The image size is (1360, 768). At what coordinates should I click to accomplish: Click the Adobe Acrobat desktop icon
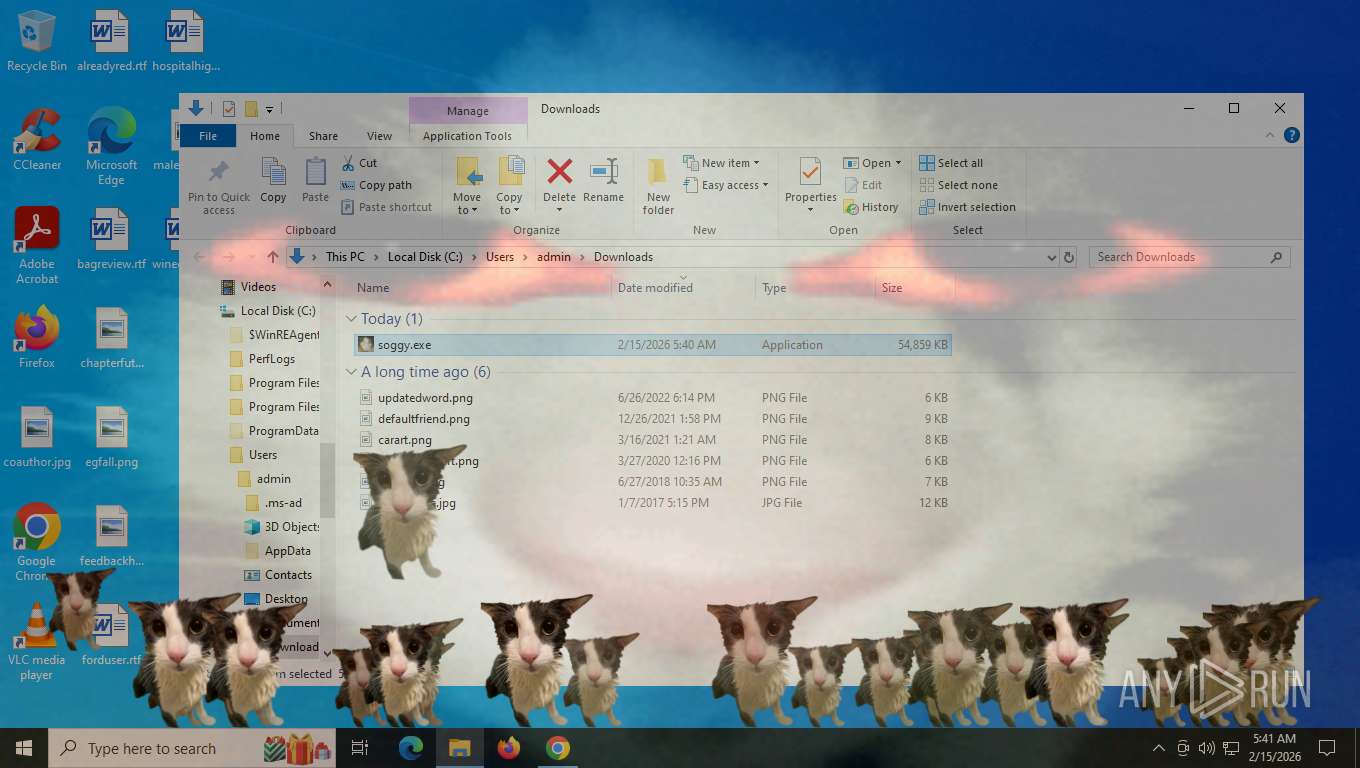coord(37,246)
